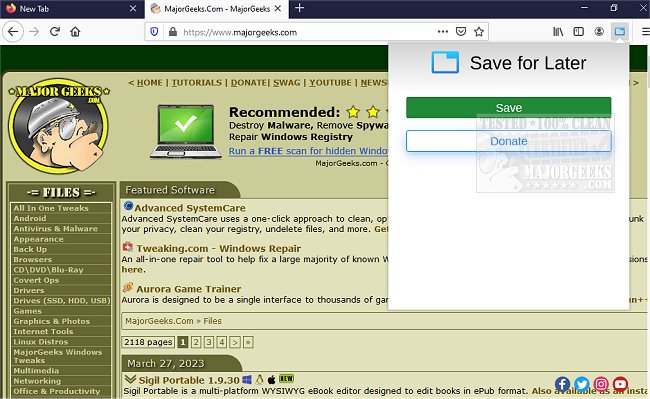Screen dimensions: 650x399
Task: Open TUTORIALS in the top navigation
Action: point(197,82)
